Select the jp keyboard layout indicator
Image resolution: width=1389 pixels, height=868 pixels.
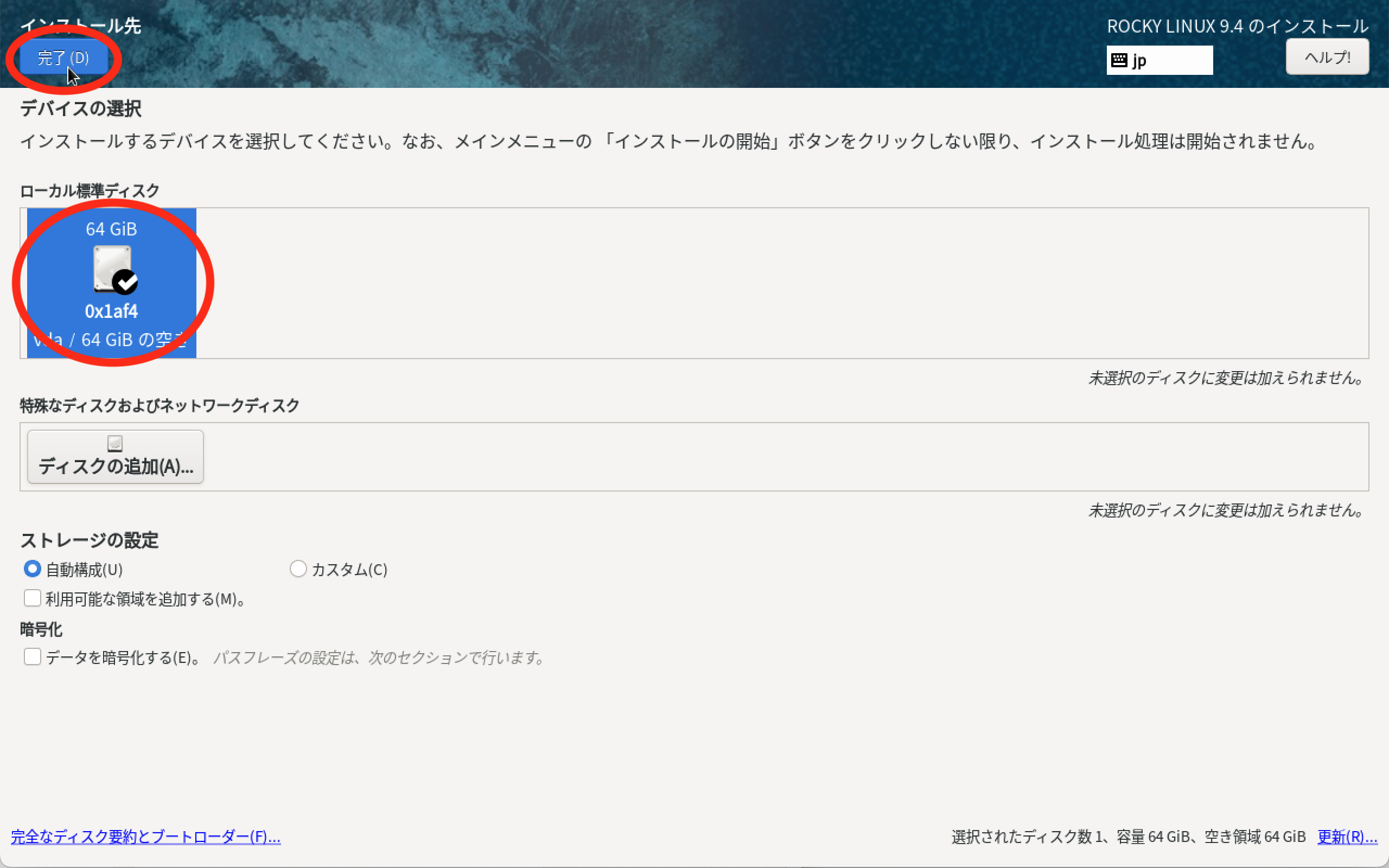[1159, 60]
